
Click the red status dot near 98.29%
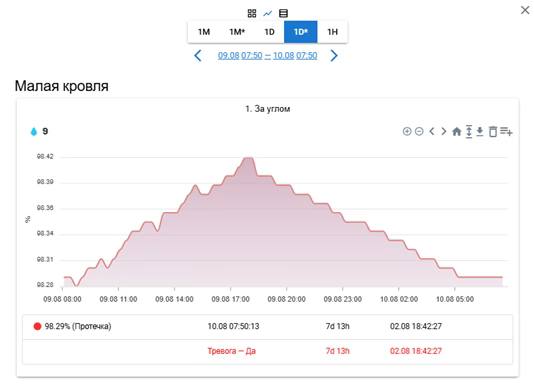[37, 326]
